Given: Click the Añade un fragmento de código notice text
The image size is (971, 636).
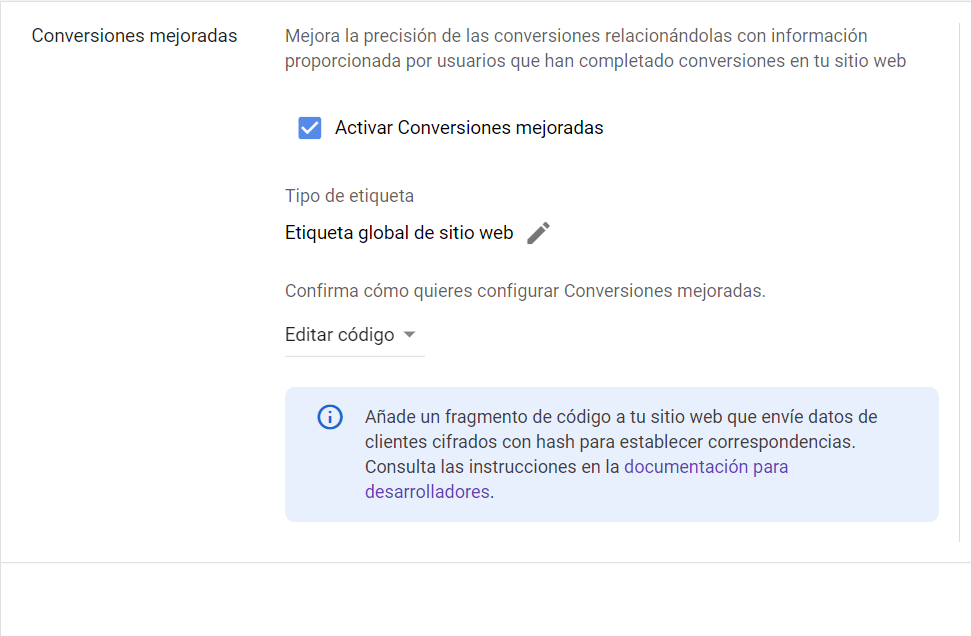Looking at the screenshot, I should coord(620,454).
